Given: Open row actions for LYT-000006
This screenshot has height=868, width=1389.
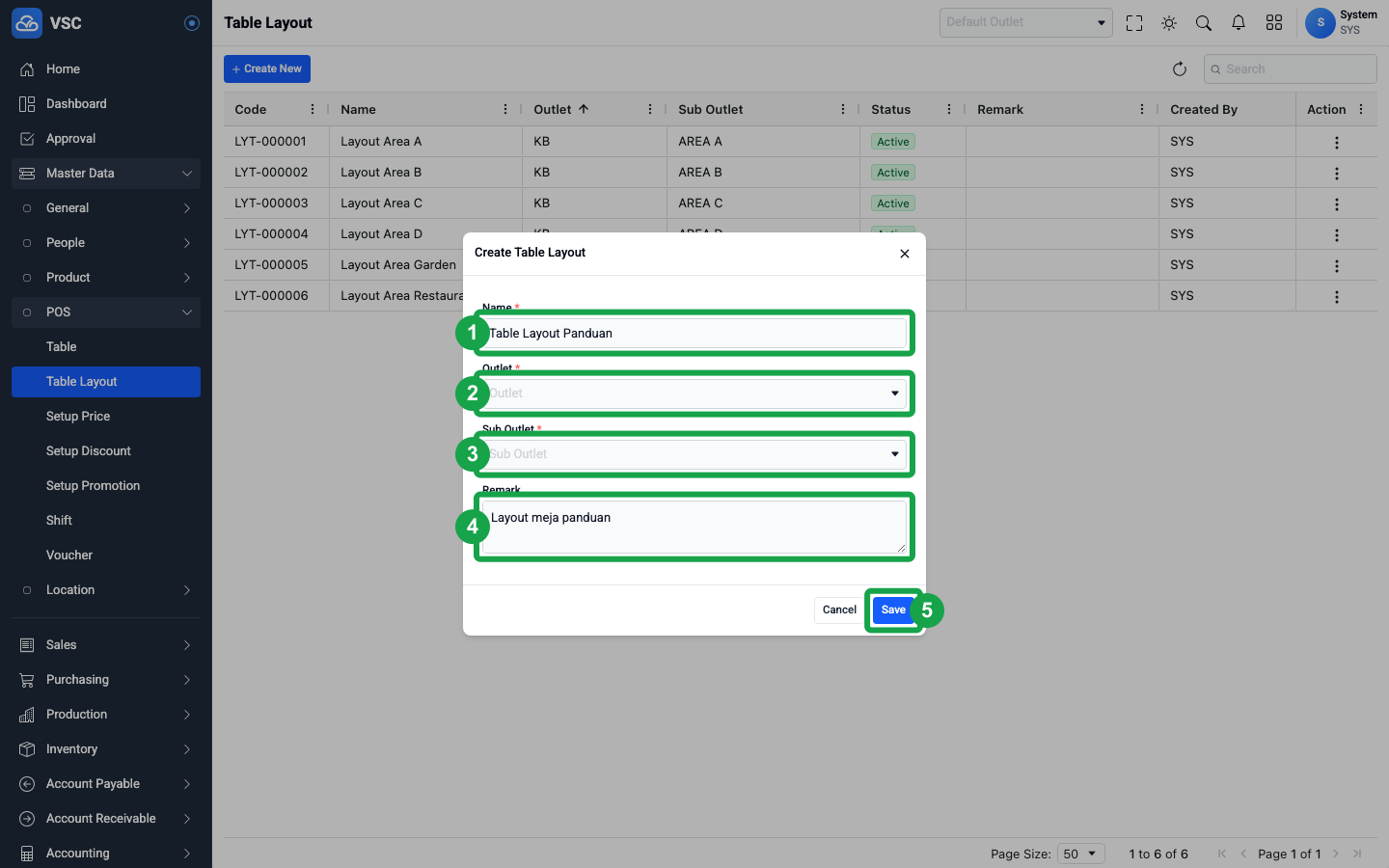Looking at the screenshot, I should (1336, 297).
